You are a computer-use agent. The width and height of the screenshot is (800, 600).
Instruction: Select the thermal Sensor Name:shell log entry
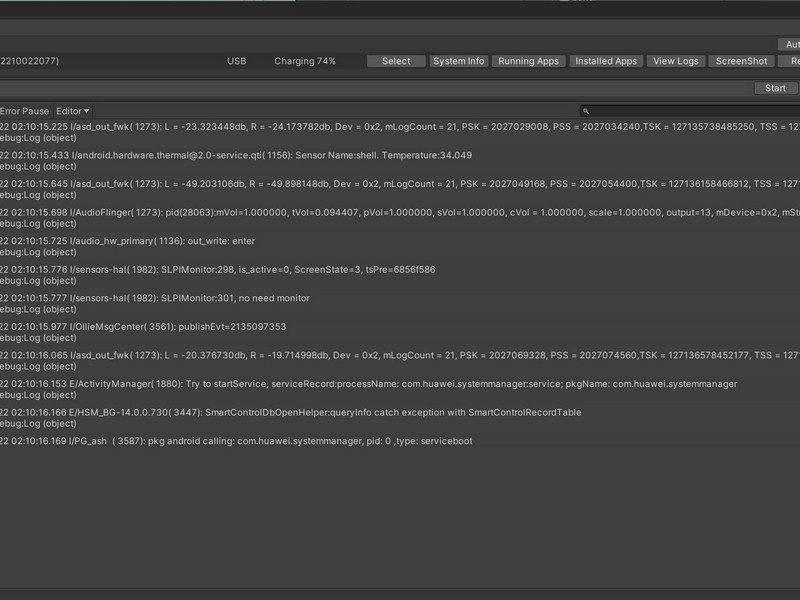400,161
